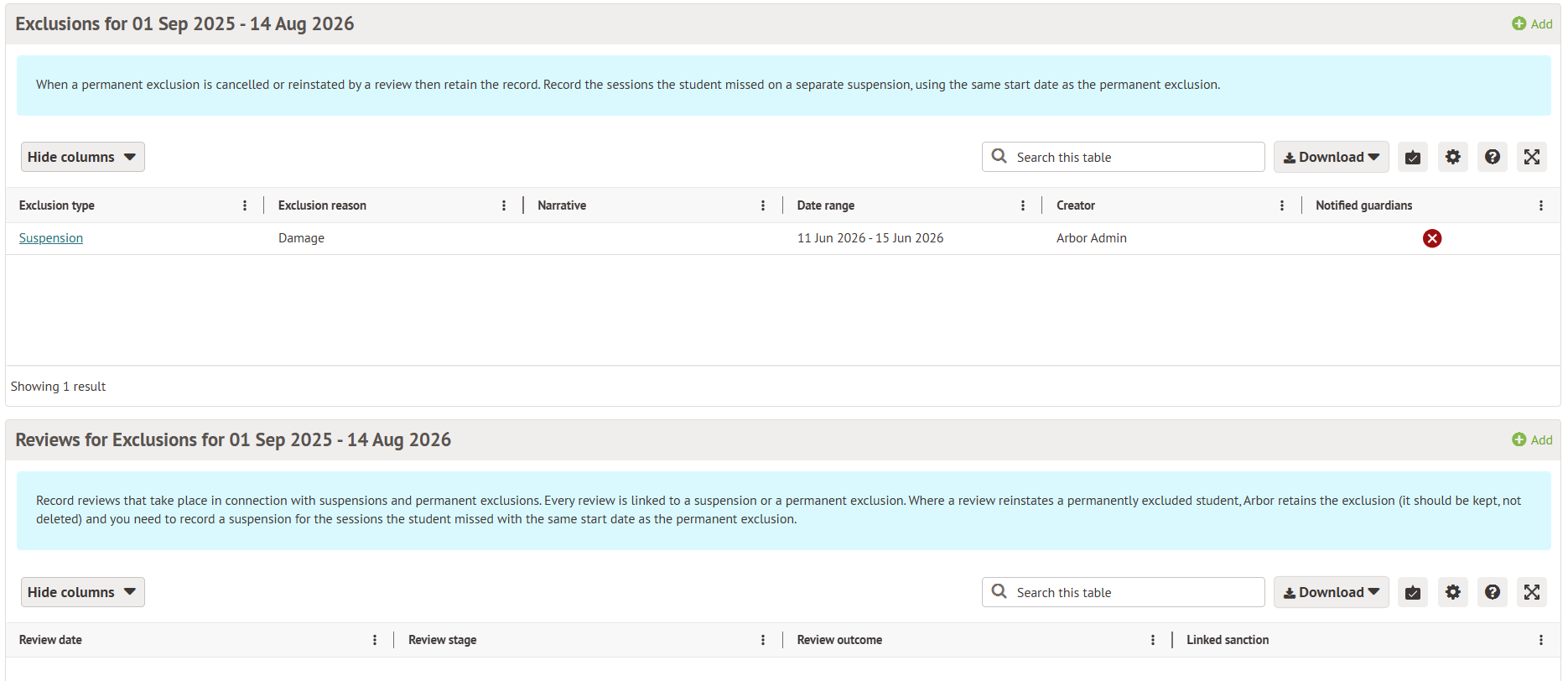This screenshot has height=681, width=1568.
Task: Open Creator column options menu
Action: pos(1282,205)
